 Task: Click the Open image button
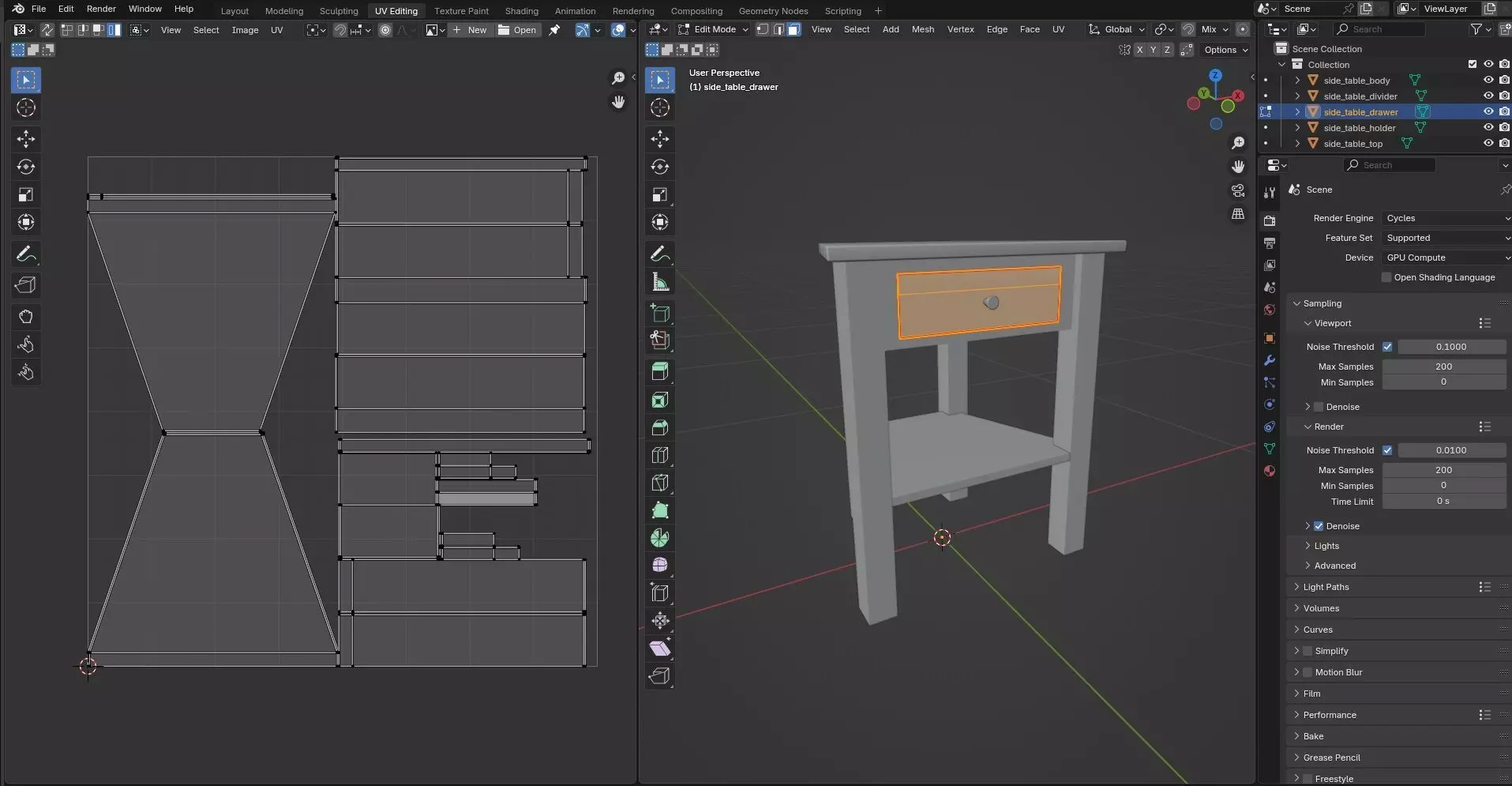[x=518, y=30]
